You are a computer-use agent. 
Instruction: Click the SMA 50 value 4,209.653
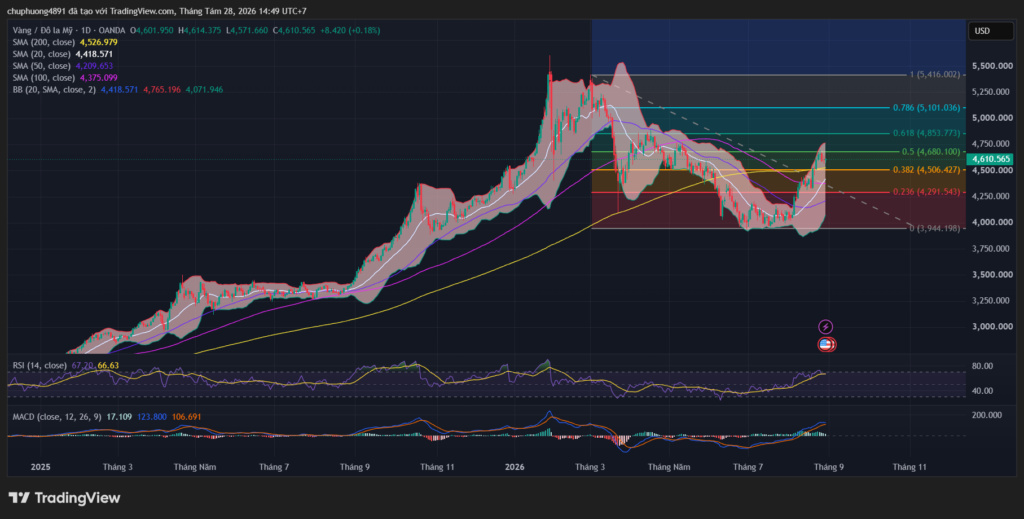pos(94,66)
